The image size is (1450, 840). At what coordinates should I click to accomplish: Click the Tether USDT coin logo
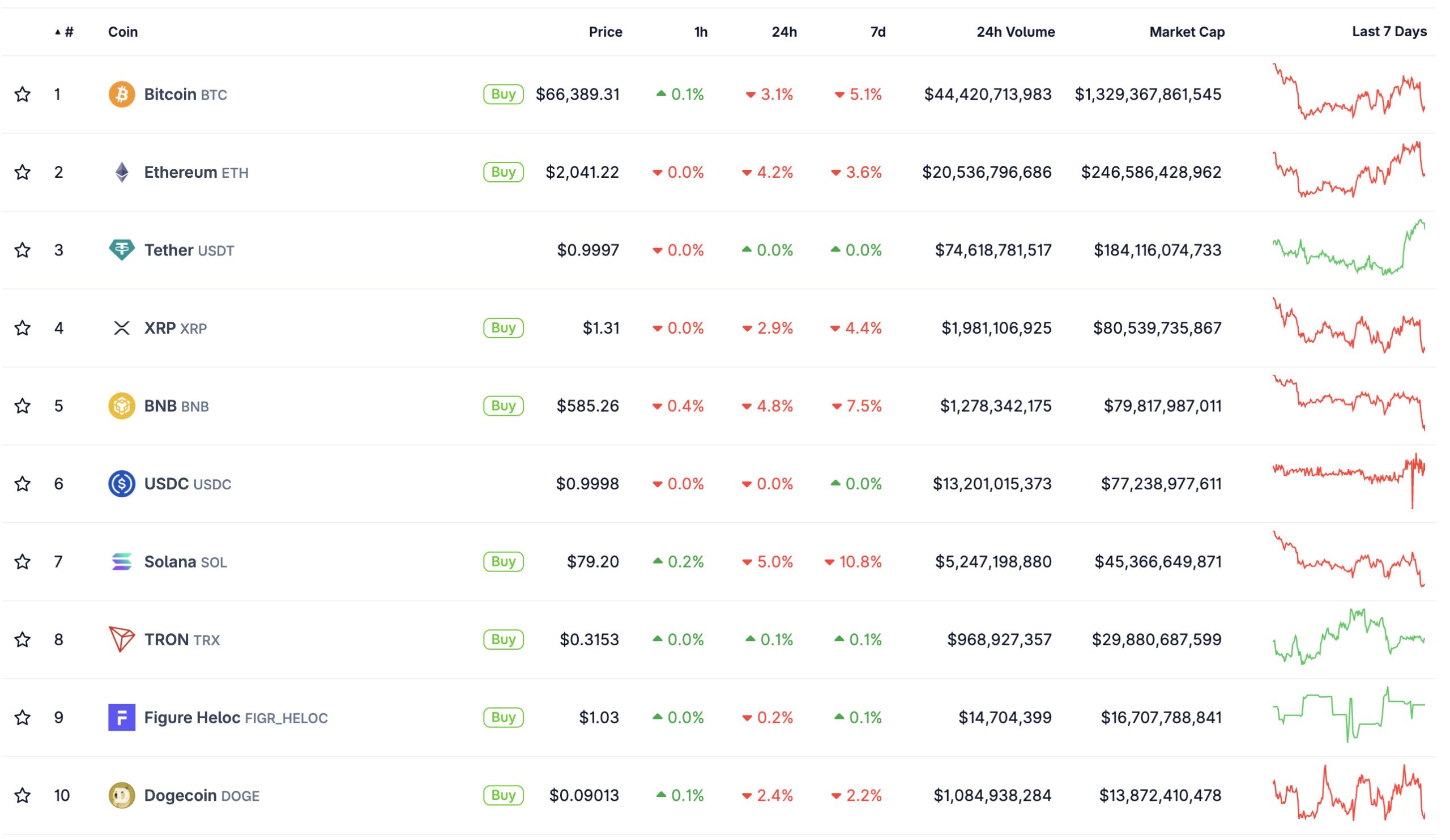click(x=121, y=250)
